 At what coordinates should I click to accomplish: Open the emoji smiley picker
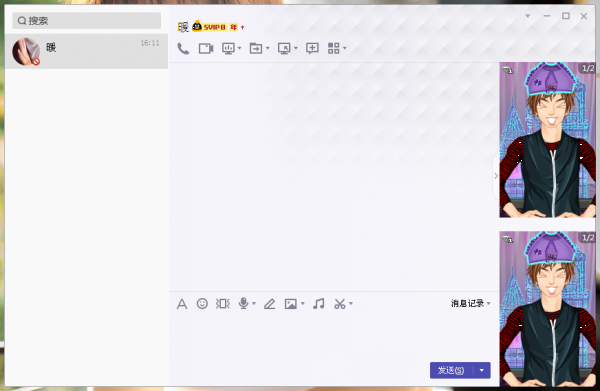coord(202,304)
